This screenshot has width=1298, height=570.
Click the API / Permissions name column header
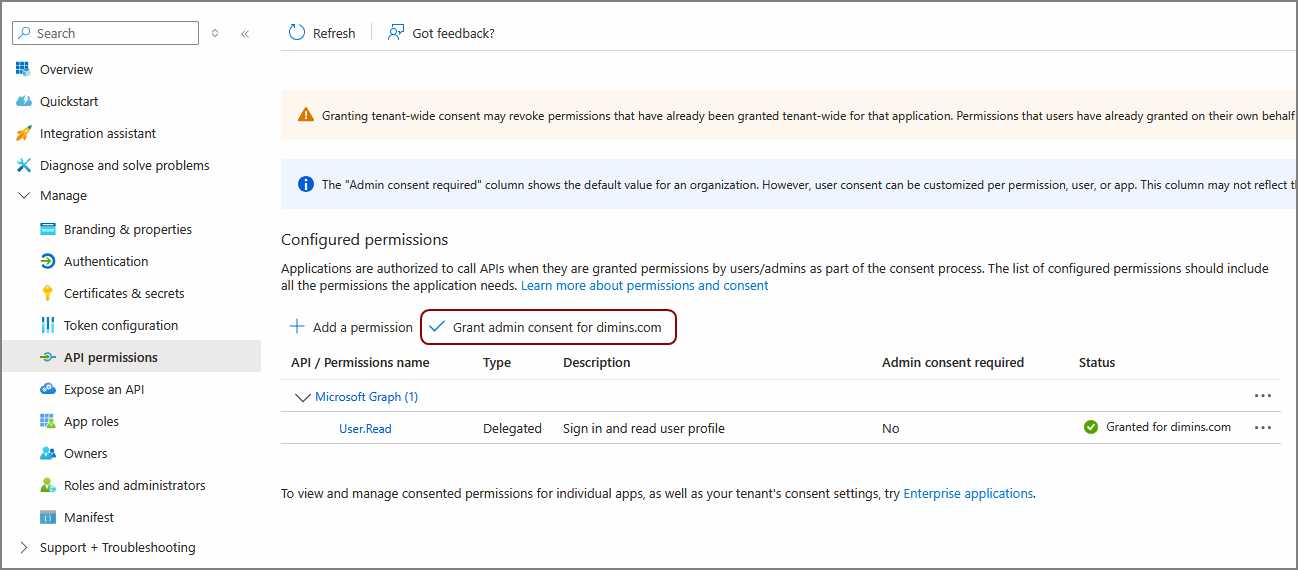click(x=360, y=362)
